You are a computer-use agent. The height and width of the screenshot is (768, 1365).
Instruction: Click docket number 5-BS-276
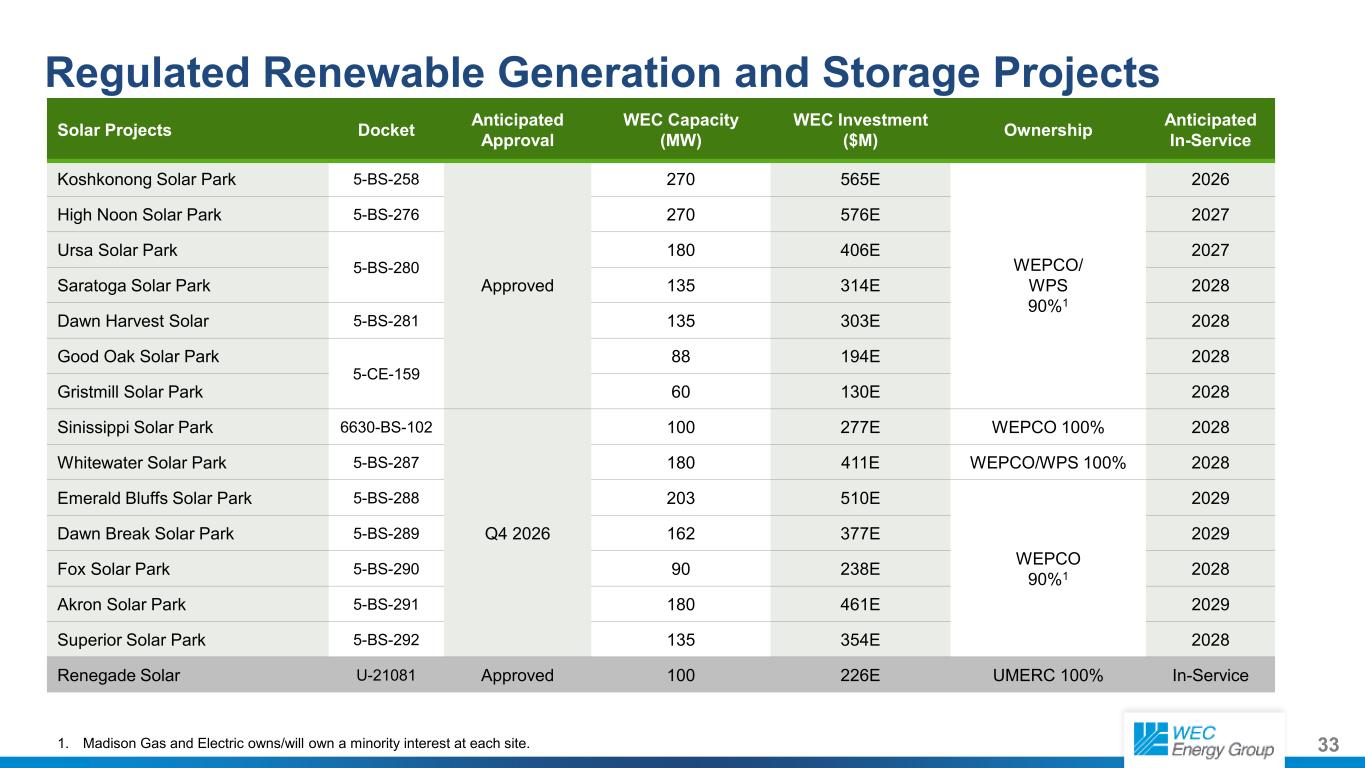pos(386,215)
